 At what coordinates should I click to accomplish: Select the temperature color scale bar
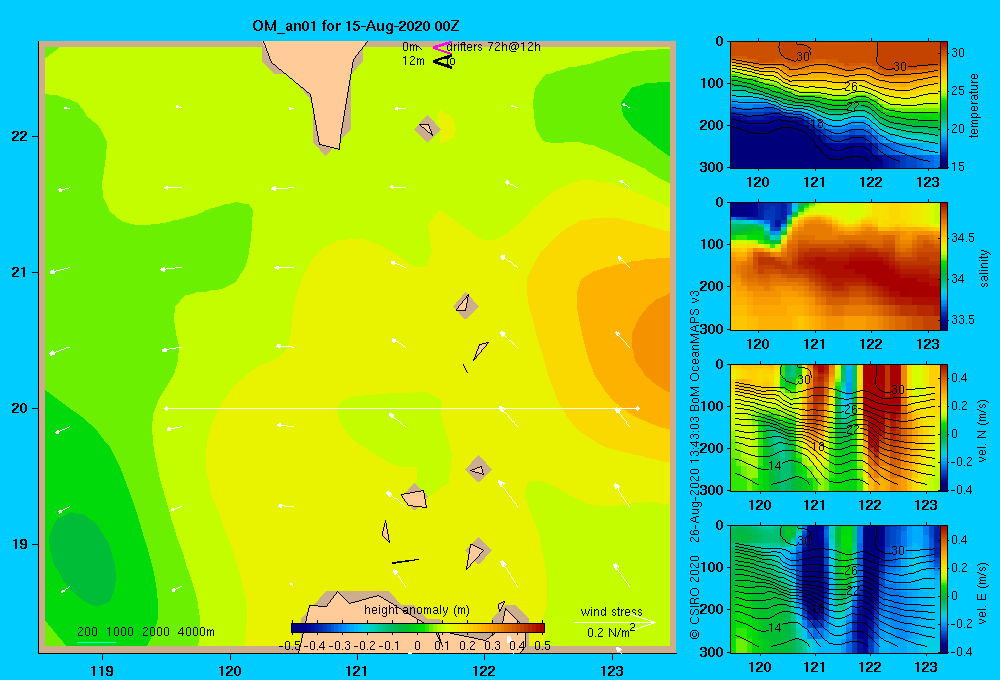pos(944,104)
